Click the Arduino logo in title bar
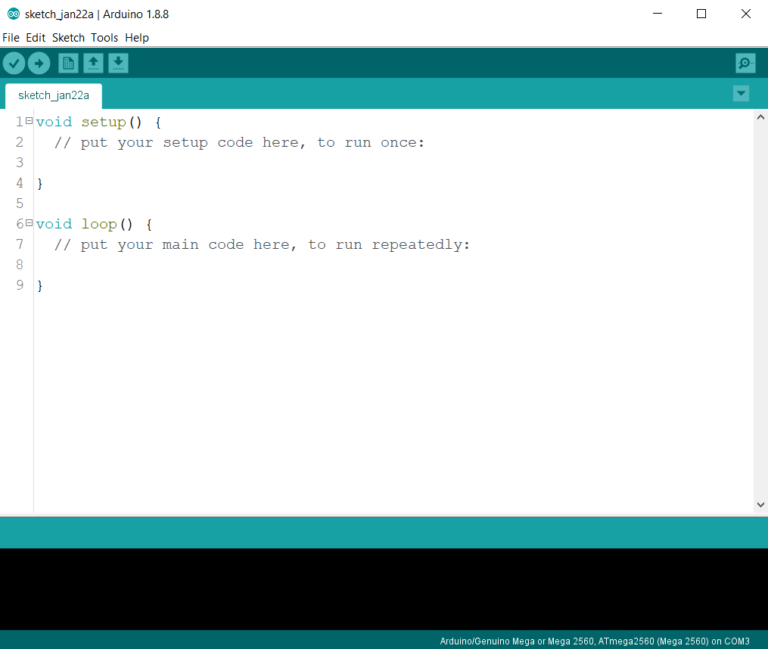This screenshot has height=649, width=768. coord(13,14)
